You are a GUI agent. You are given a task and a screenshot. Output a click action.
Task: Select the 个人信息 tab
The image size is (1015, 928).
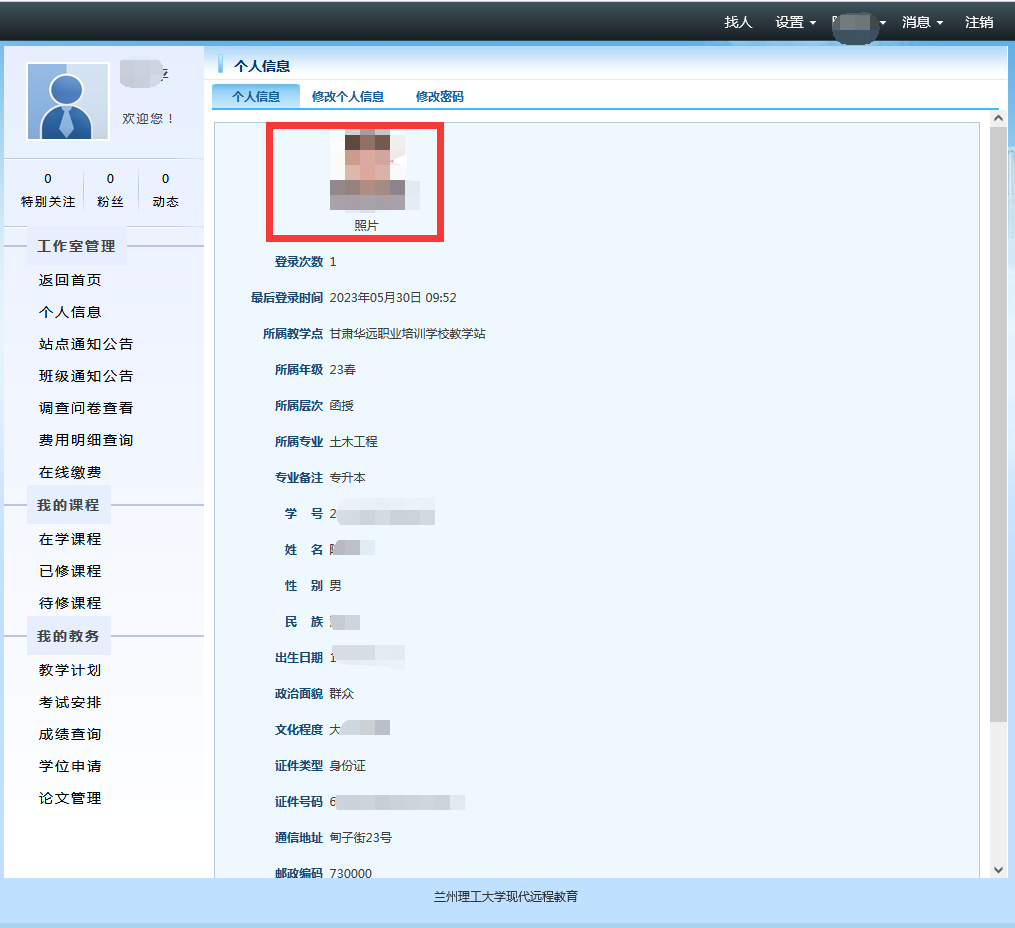point(256,97)
